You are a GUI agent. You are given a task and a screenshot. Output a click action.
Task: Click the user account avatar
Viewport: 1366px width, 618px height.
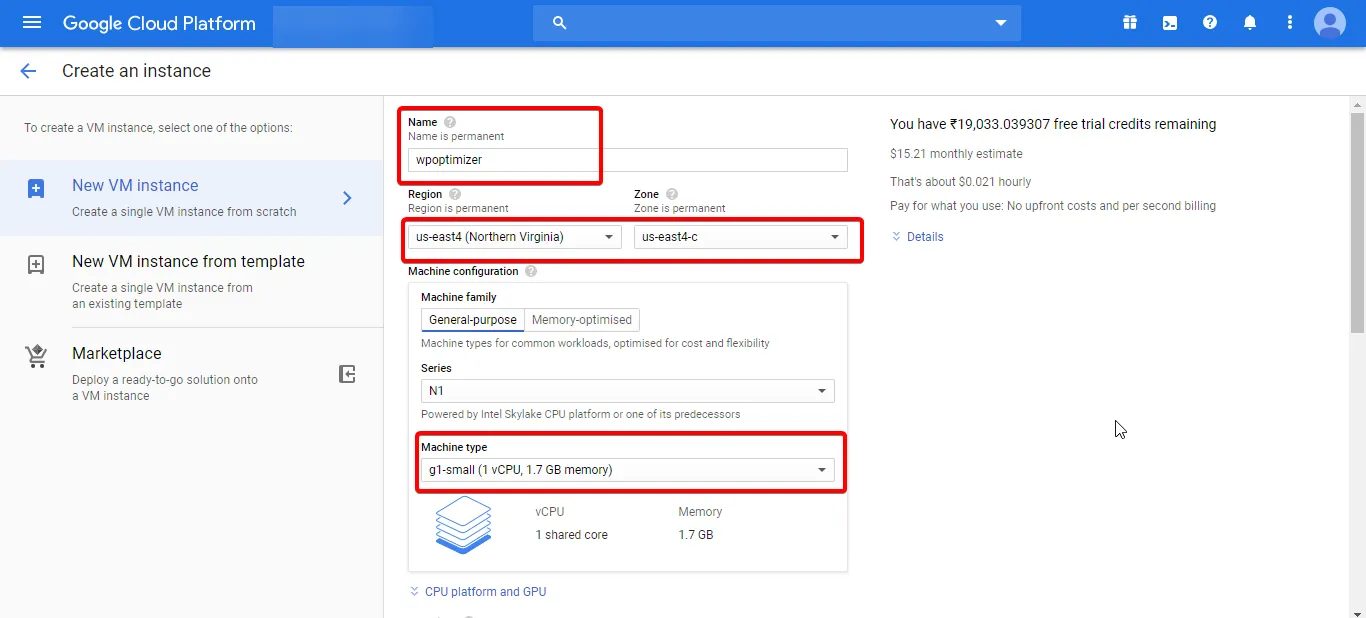pyautogui.click(x=1330, y=23)
